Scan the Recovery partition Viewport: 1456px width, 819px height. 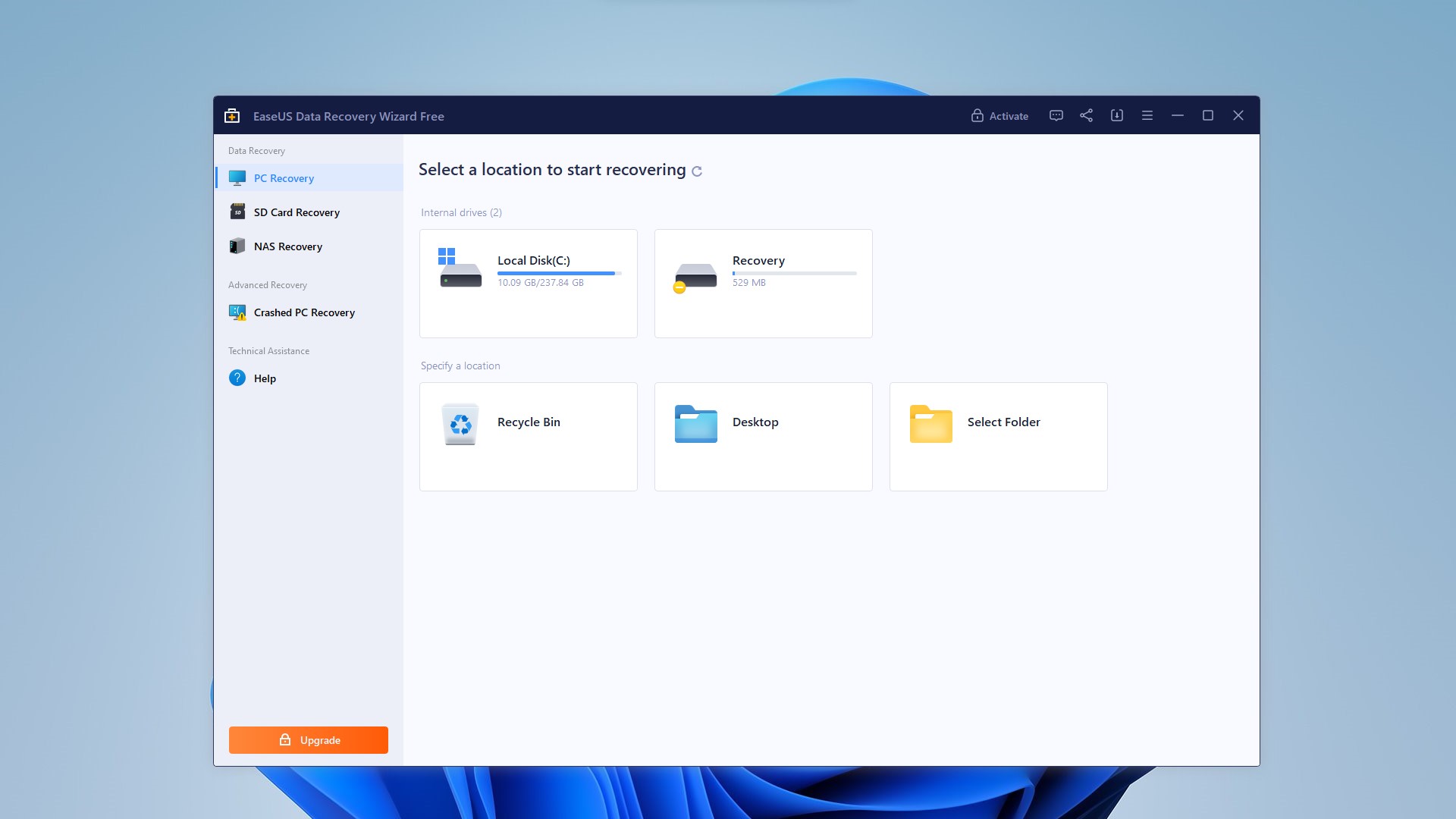763,283
